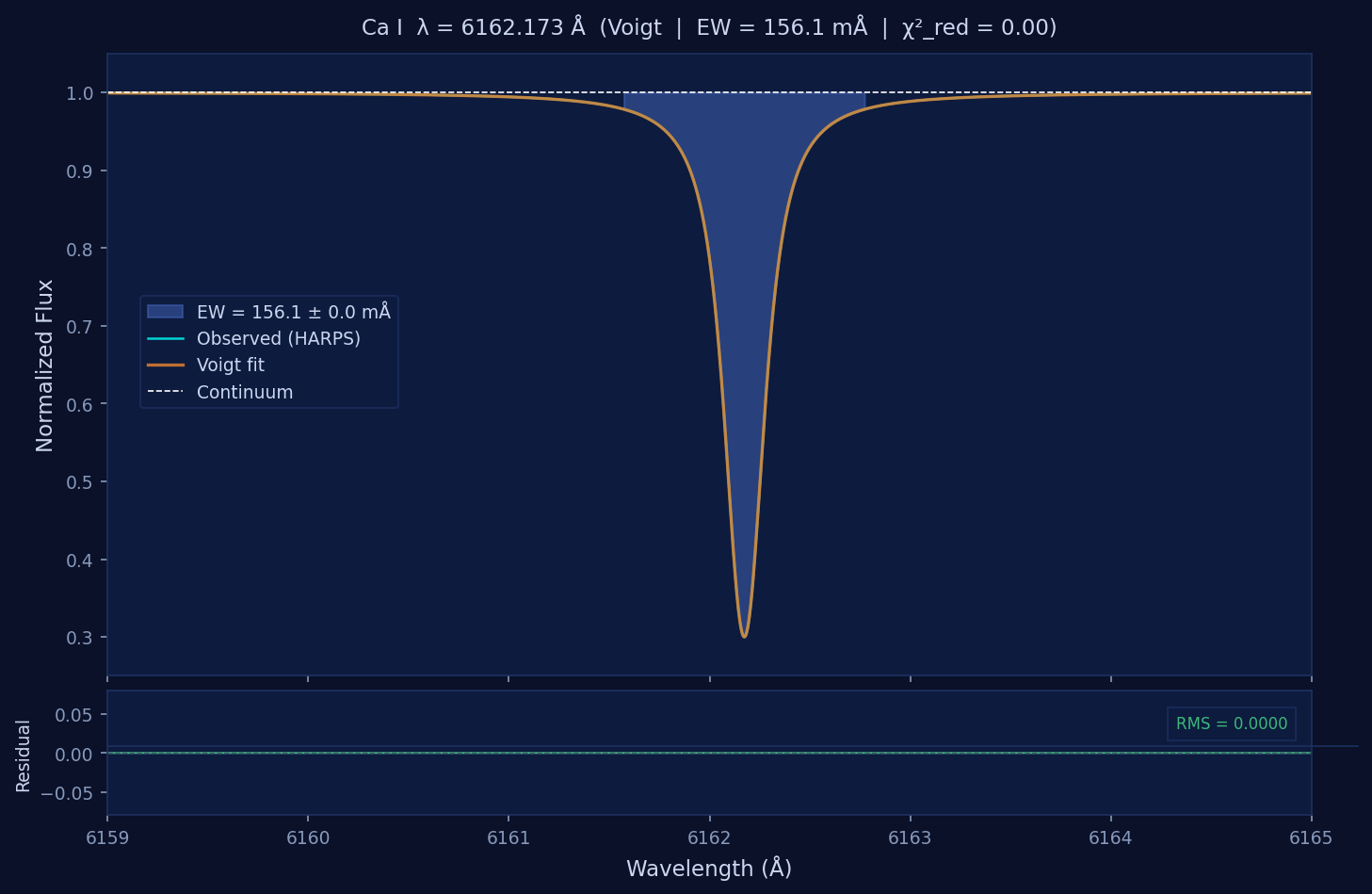Click the 0.3 flux tick label

pyautogui.click(x=79, y=638)
